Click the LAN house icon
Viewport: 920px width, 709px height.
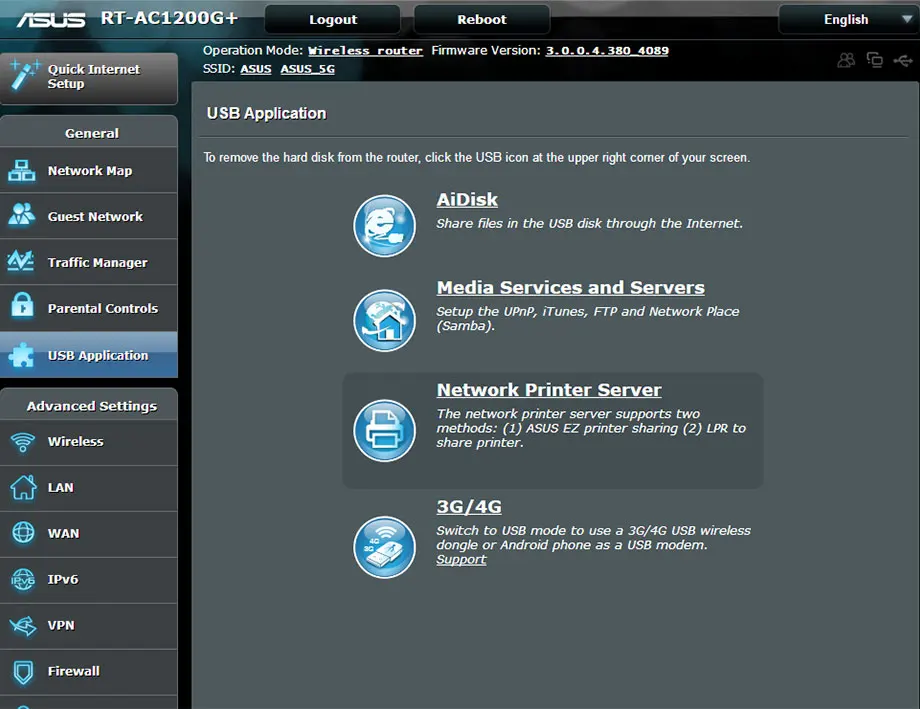click(23, 487)
